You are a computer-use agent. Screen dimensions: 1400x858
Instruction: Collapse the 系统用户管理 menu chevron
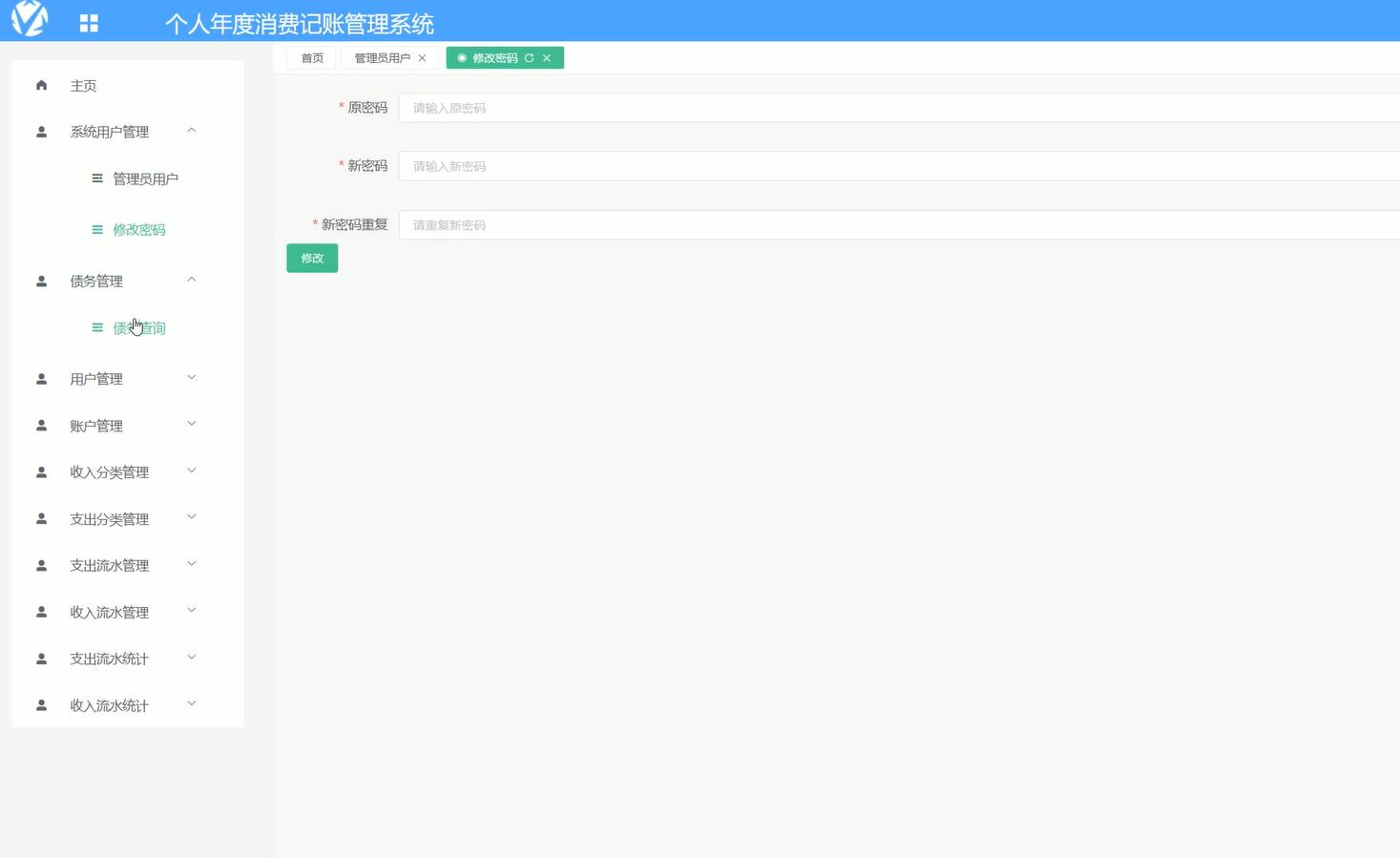(x=192, y=131)
